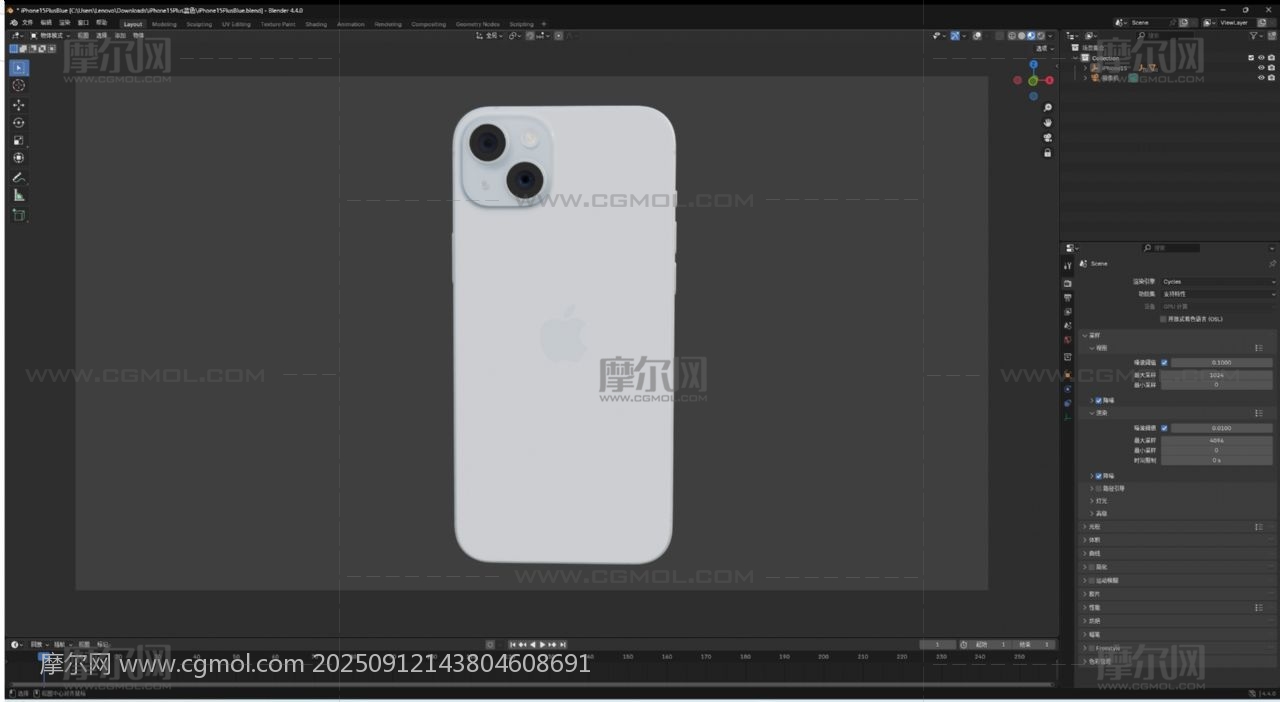Switch to the Sculpting workspace tab

tap(199, 24)
